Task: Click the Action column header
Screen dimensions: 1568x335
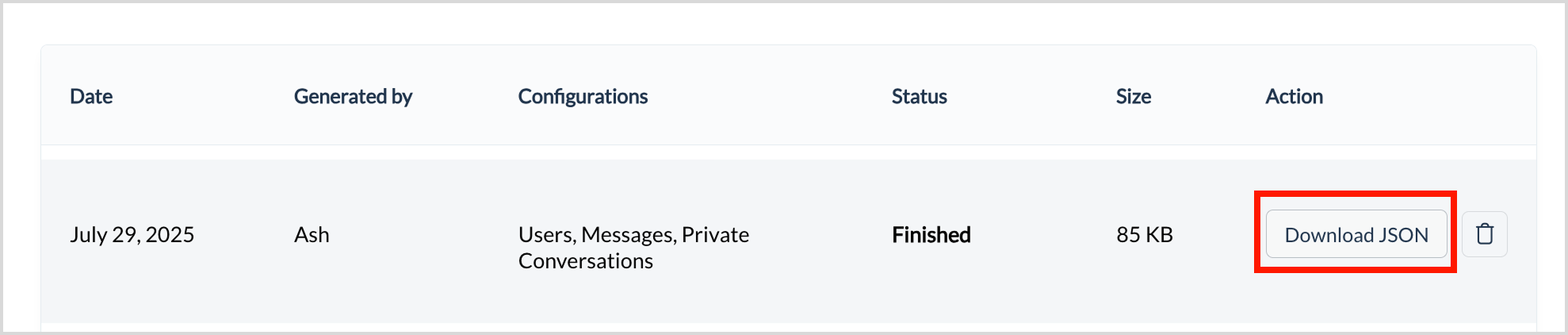Action: tap(1294, 96)
